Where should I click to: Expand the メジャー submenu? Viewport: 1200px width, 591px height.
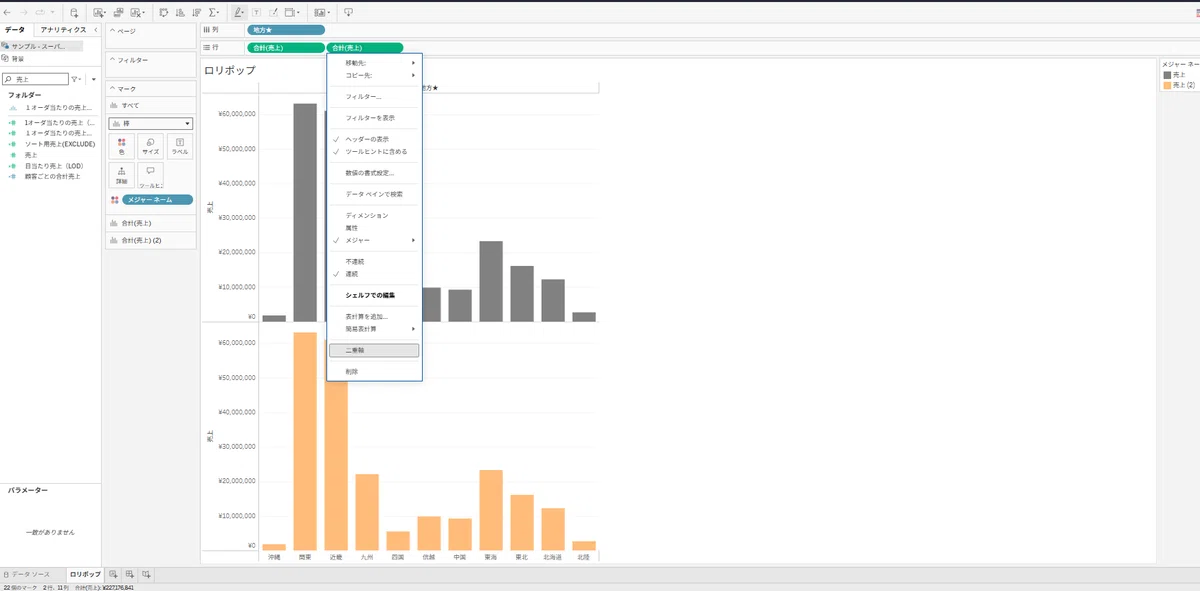(x=374, y=240)
